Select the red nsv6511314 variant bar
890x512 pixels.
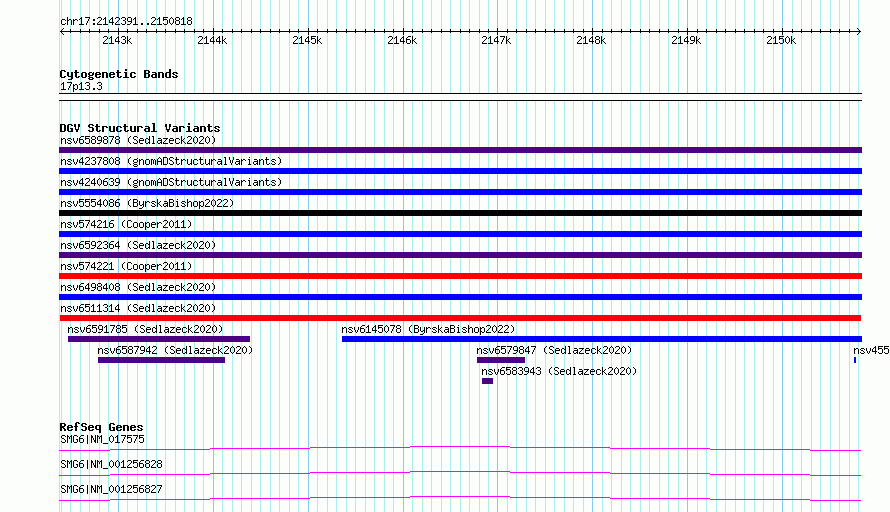point(460,318)
